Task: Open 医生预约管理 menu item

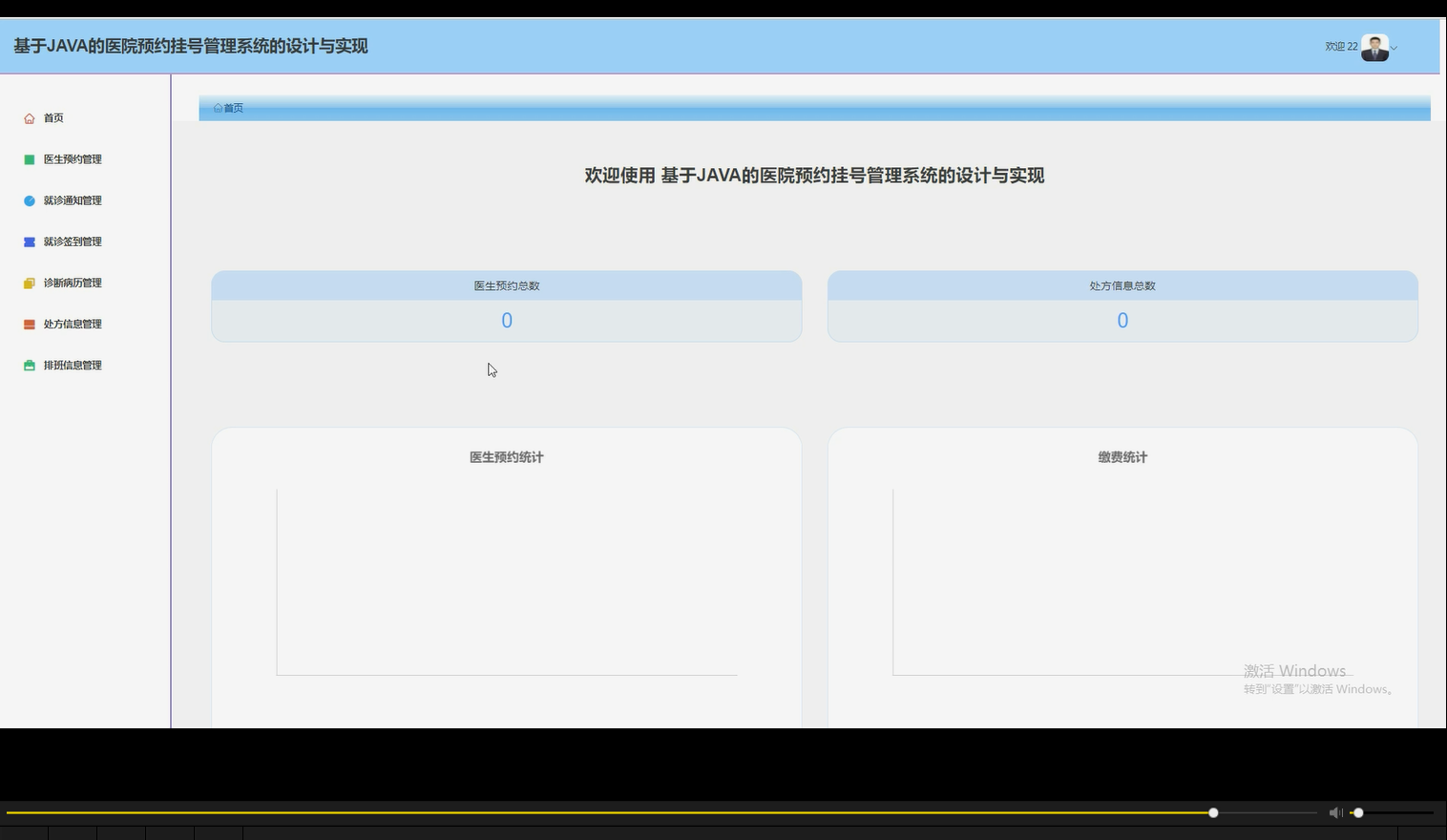Action: click(73, 159)
